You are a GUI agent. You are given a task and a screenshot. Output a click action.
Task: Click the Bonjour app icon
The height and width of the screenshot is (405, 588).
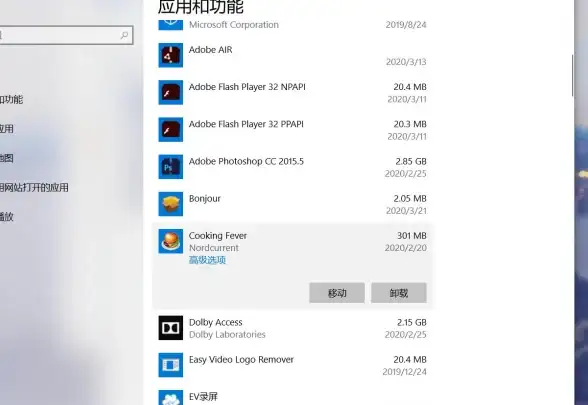171,204
